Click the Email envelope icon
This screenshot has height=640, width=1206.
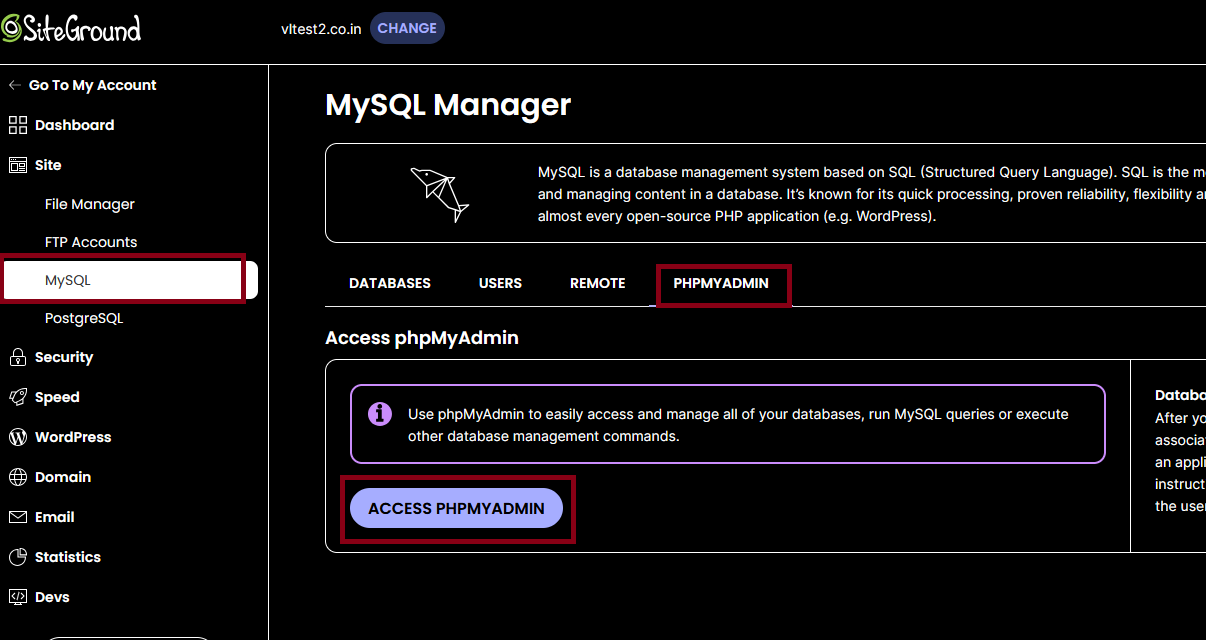coord(18,517)
